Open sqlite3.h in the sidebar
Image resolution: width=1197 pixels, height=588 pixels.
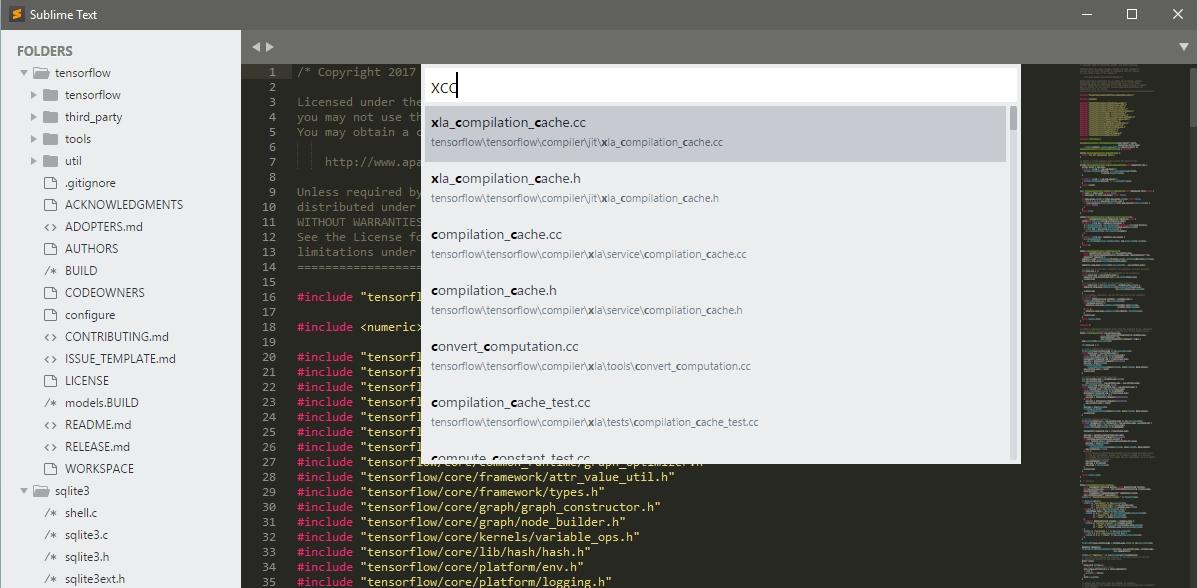pyautogui.click(x=86, y=557)
